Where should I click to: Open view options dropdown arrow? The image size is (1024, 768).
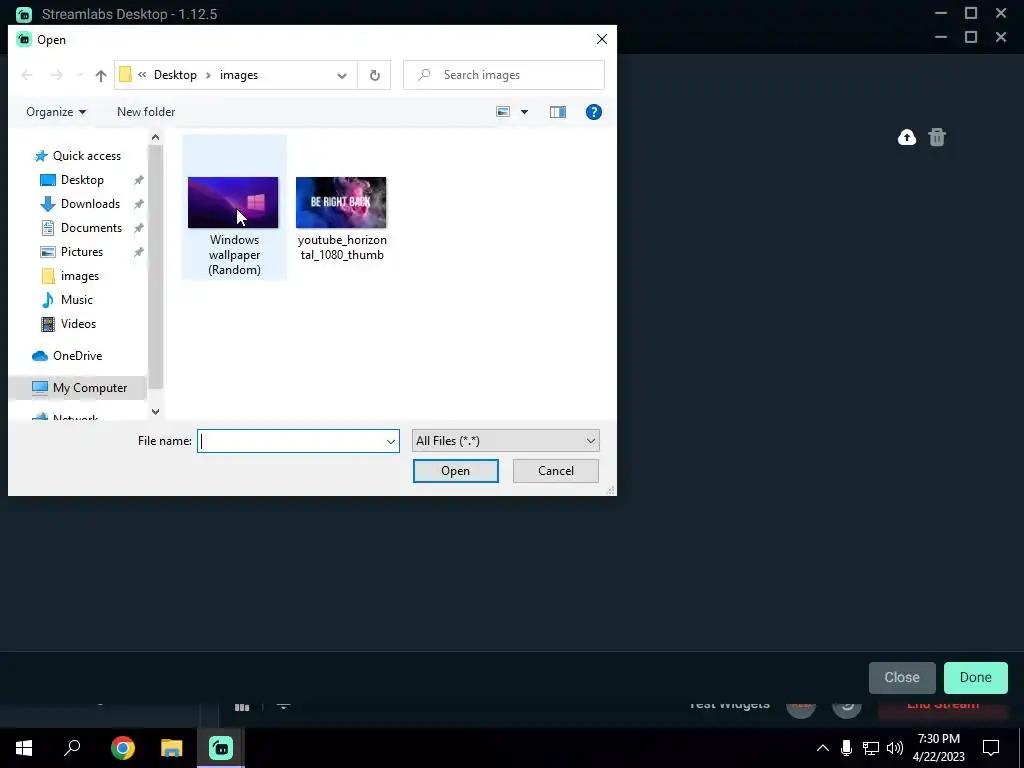[524, 112]
